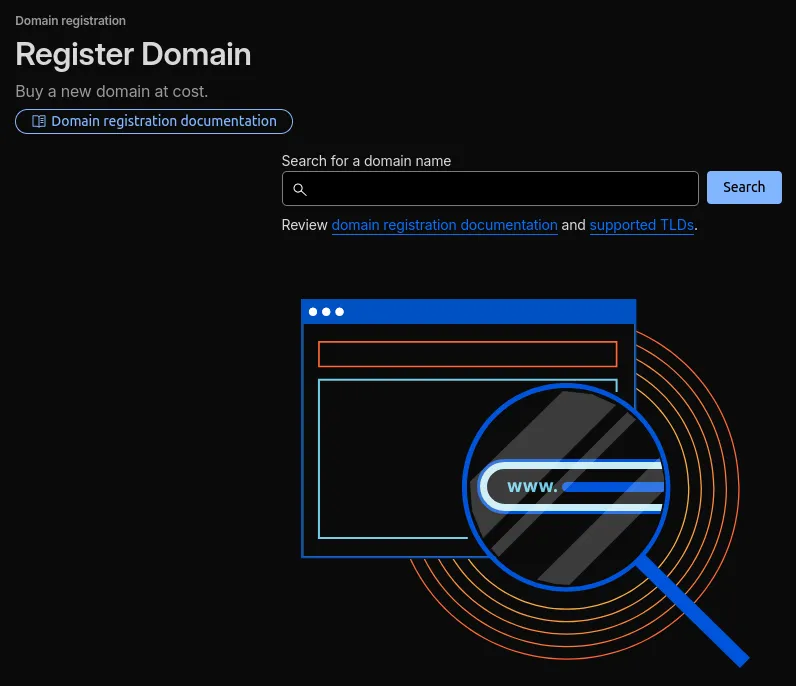Open the supported TLDs link
Image resolution: width=796 pixels, height=686 pixels.
coord(642,225)
